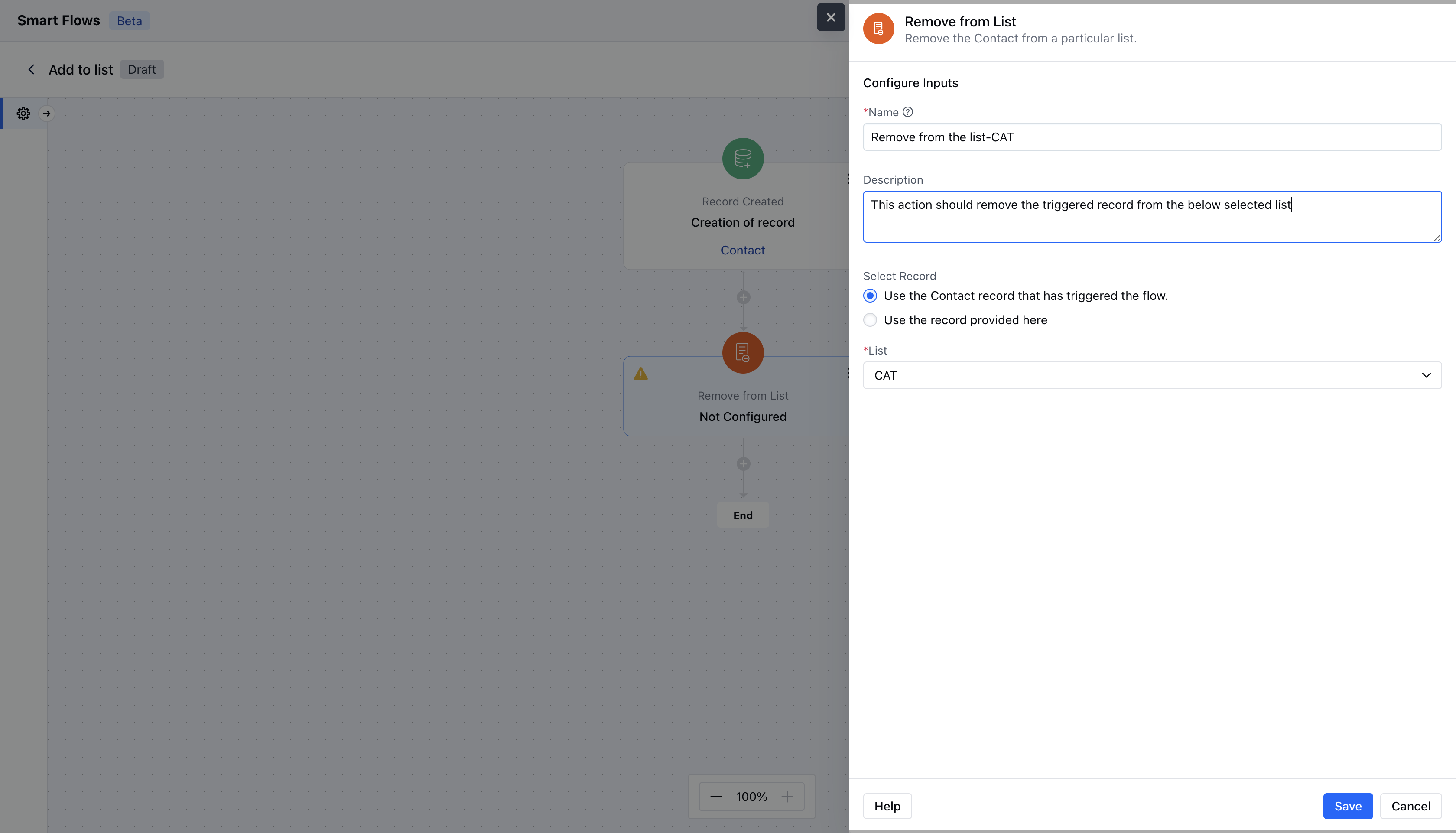Click the back chevron beside Add to list

31,68
